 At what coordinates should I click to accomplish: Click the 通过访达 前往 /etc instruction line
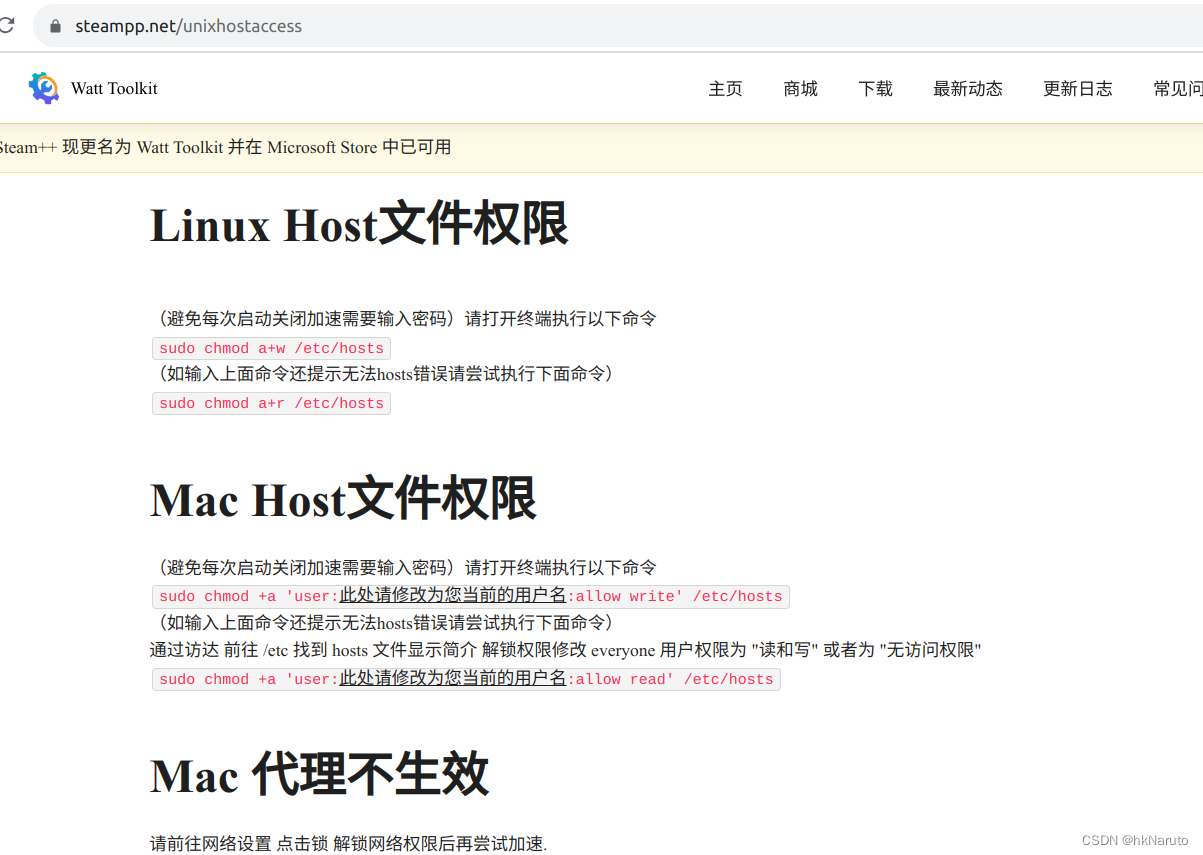tap(566, 650)
